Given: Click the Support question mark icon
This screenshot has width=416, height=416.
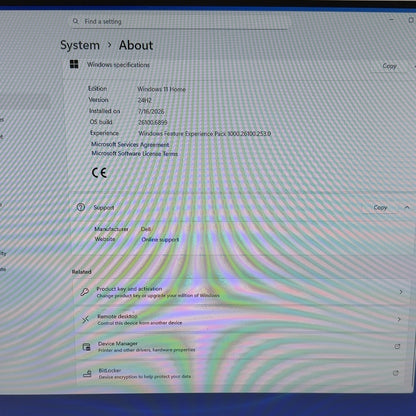Looking at the screenshot, I should point(81,207).
